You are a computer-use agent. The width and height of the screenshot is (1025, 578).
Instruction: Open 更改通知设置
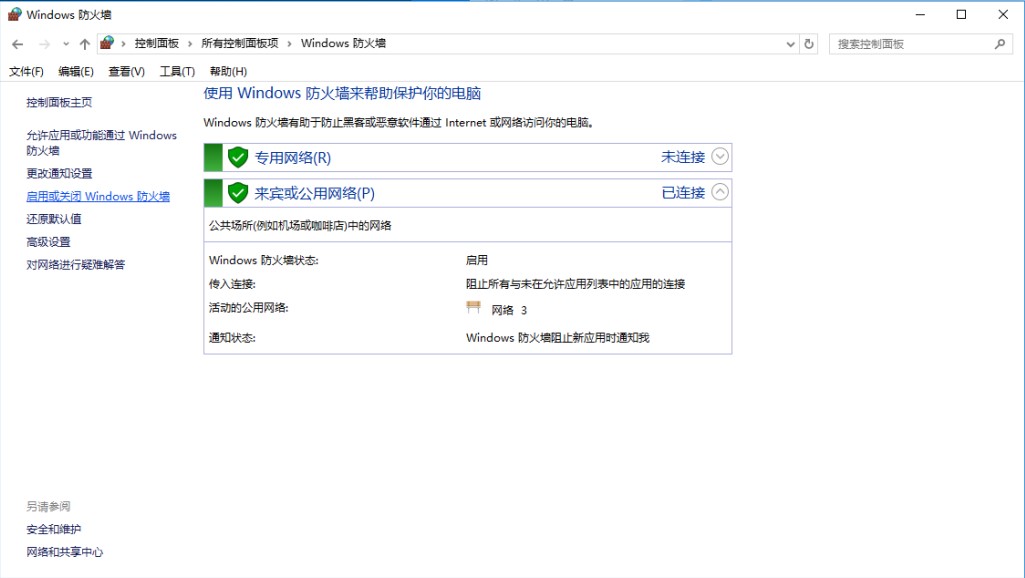click(59, 173)
